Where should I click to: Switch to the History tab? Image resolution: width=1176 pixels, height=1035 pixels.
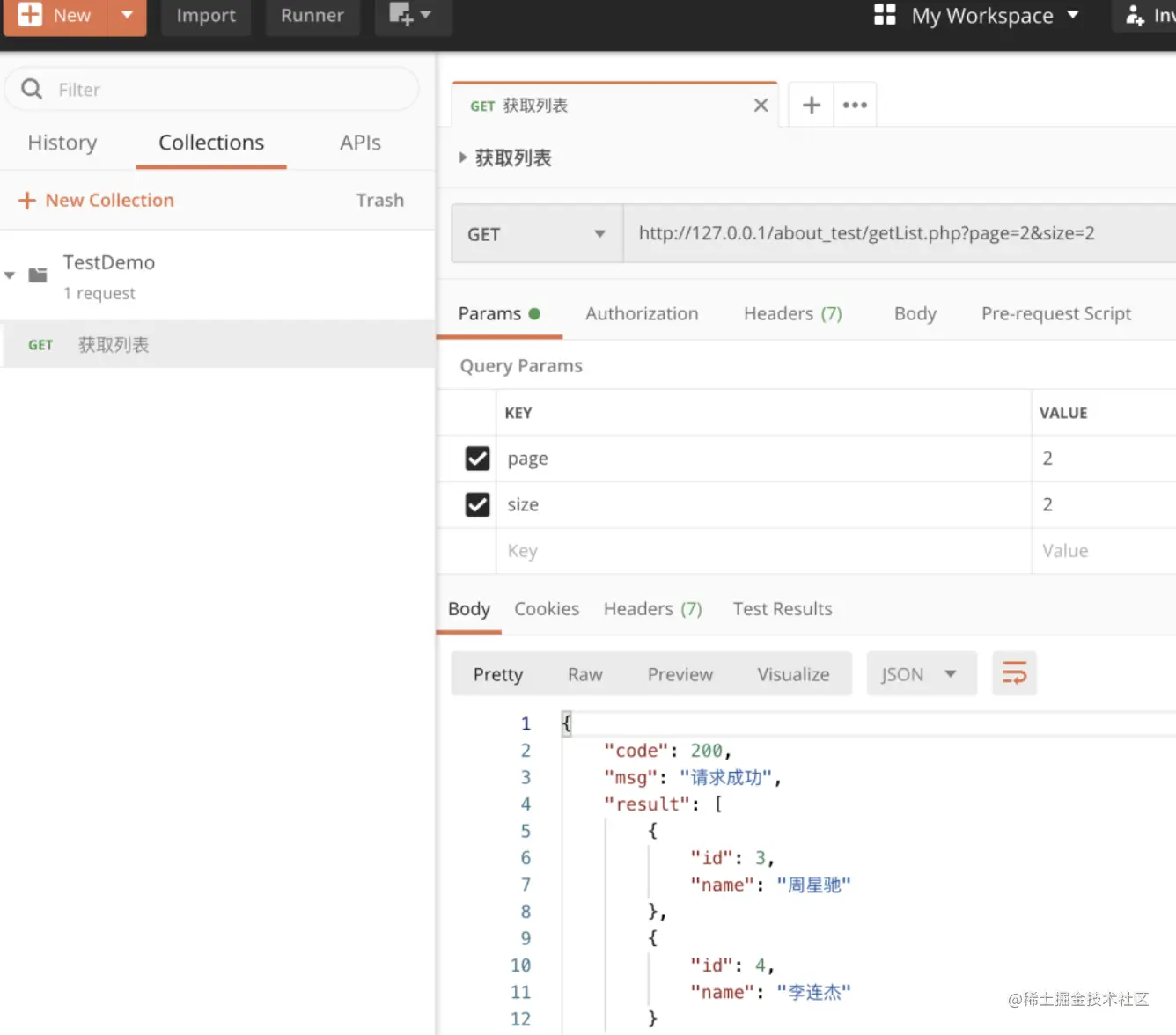click(x=62, y=143)
